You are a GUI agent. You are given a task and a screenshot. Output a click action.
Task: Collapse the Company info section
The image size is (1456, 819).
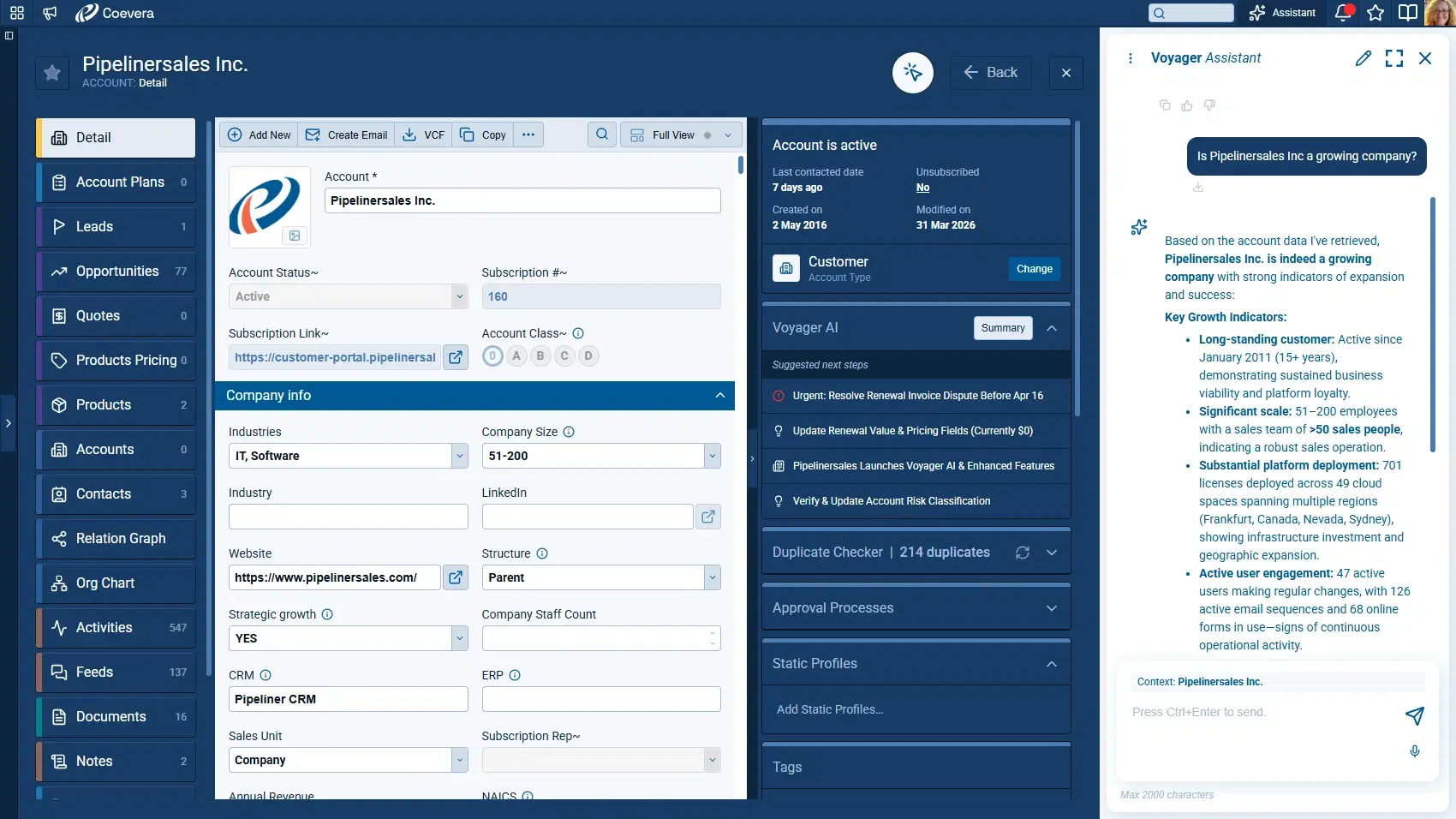[x=719, y=395]
